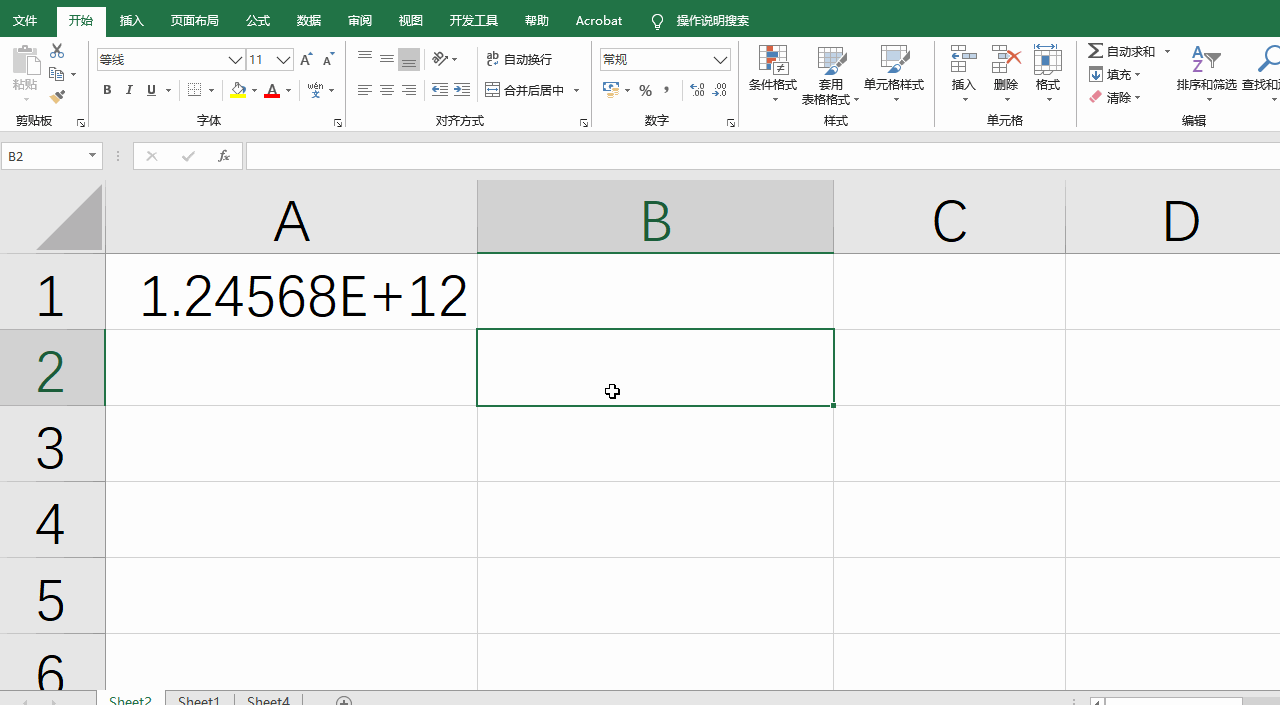Image resolution: width=1280 pixels, height=705 pixels.
Task: Center cell text horizontally
Action: click(x=387, y=90)
